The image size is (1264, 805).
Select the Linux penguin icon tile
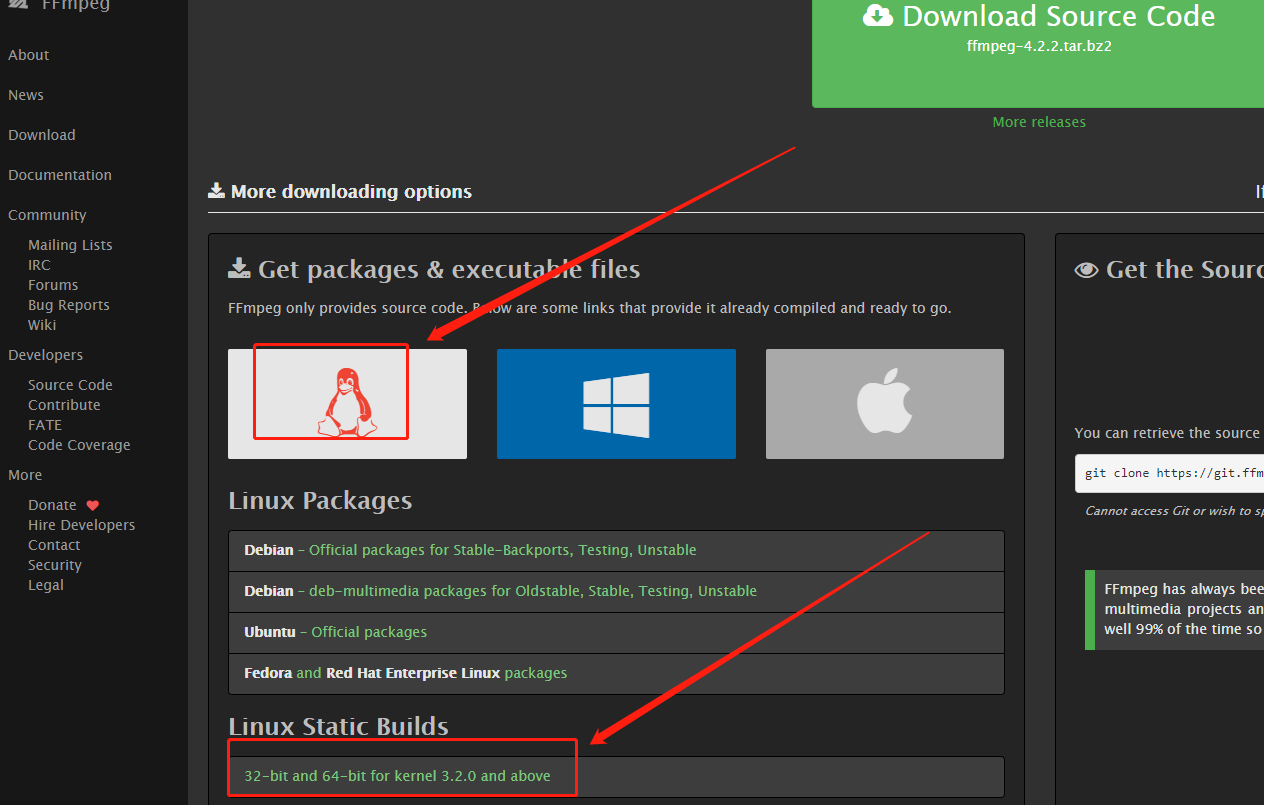347,404
